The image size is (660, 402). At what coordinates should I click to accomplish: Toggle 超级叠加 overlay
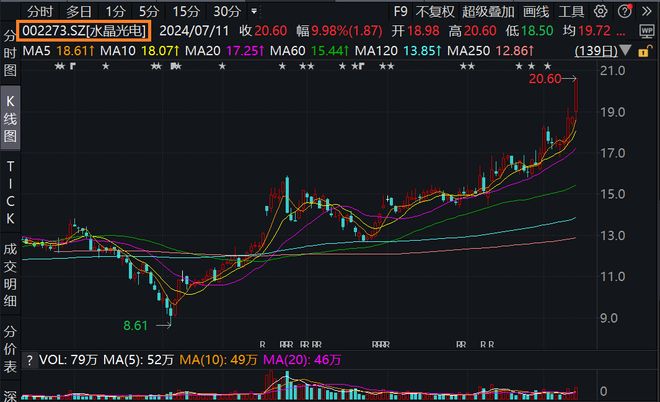click(x=488, y=11)
